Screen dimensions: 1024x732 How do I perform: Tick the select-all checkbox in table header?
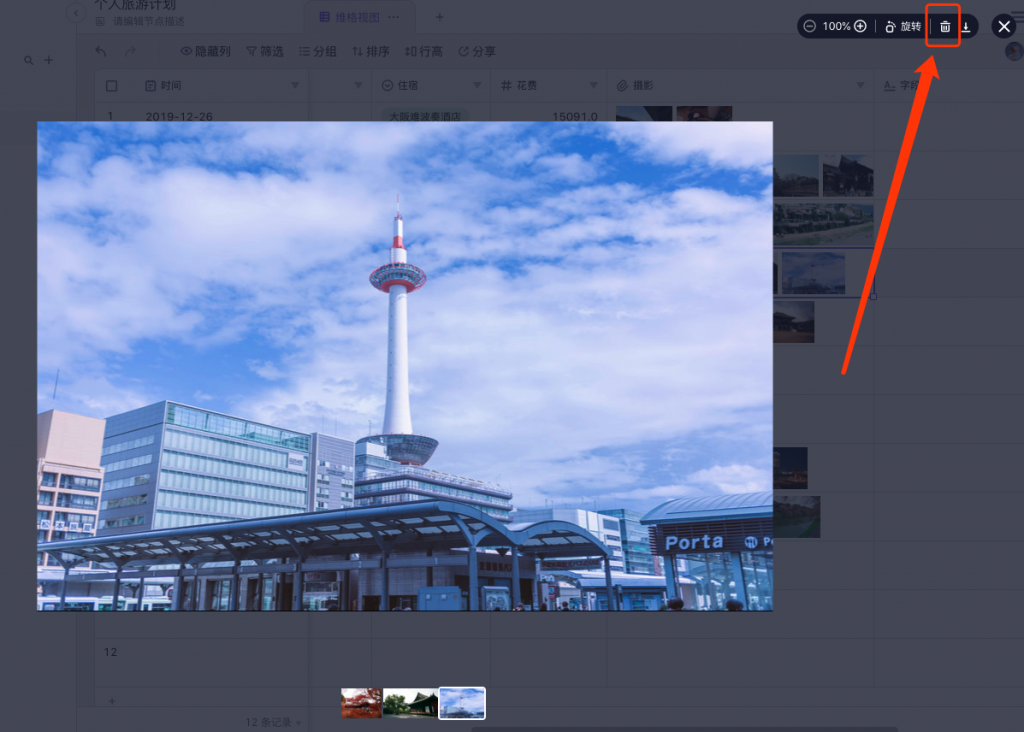[112, 86]
